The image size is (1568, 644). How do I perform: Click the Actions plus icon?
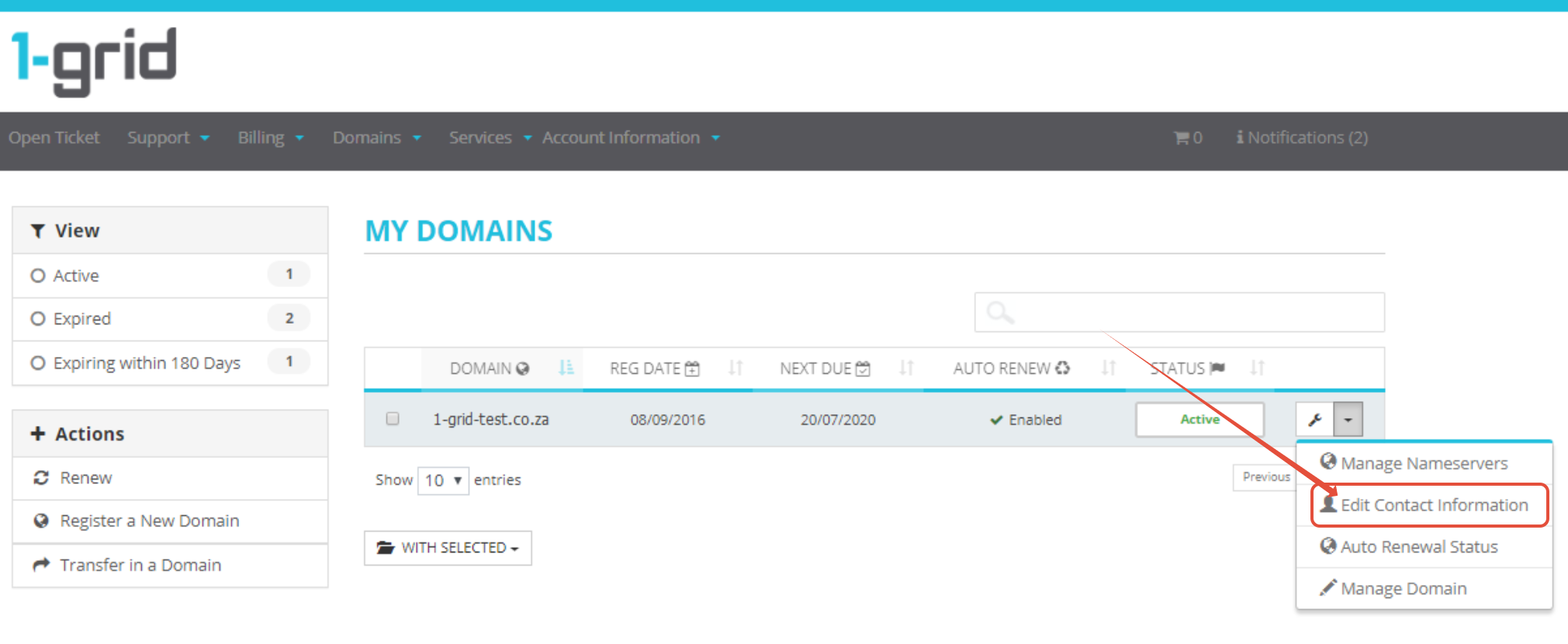[37, 434]
